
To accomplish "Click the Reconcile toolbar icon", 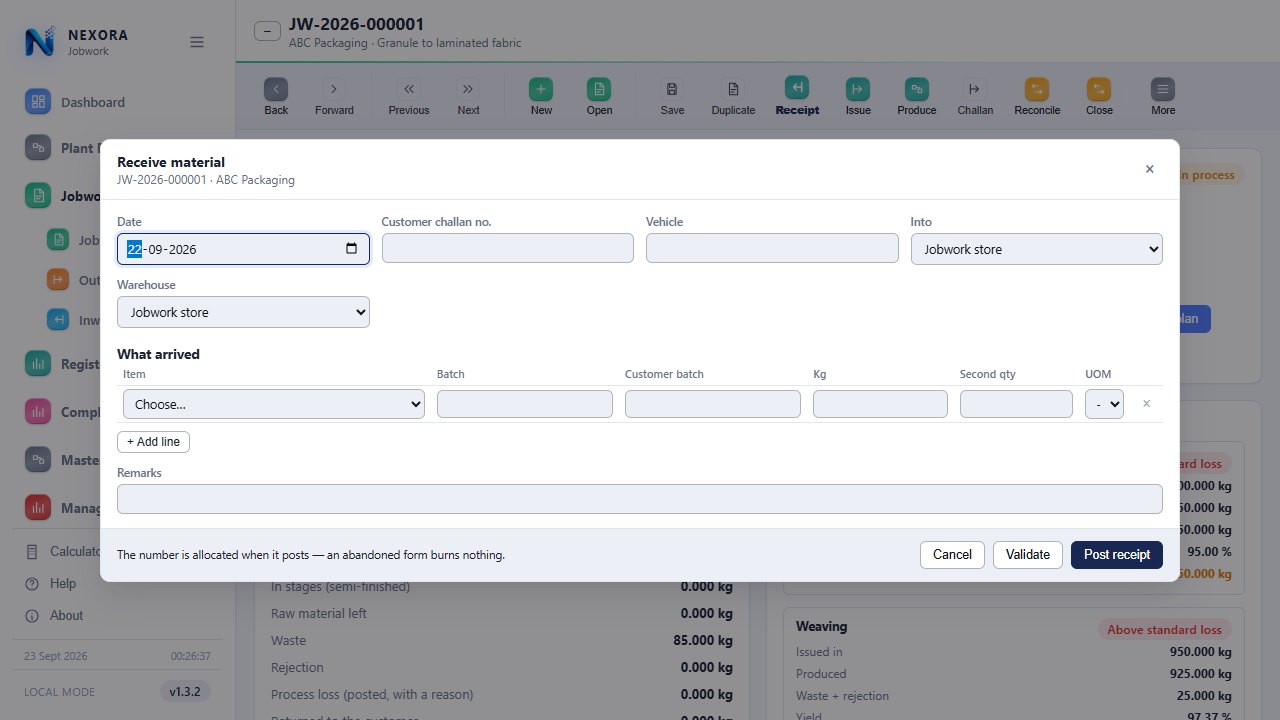I will click(x=1037, y=89).
